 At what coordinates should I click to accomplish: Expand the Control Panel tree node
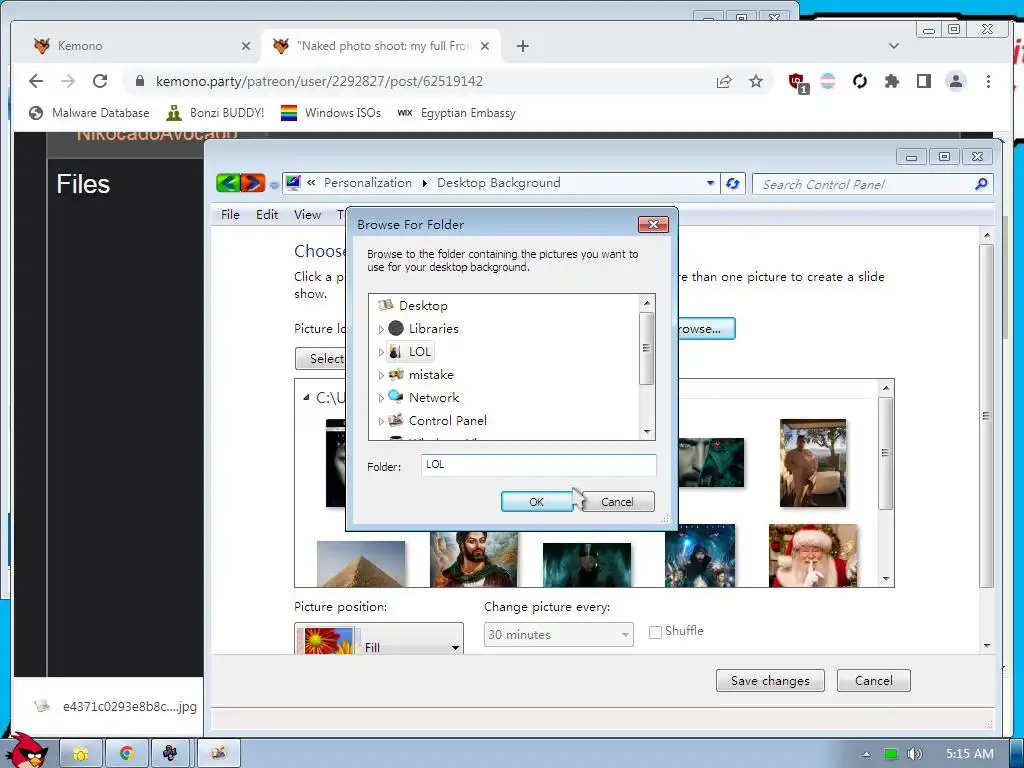tap(381, 421)
